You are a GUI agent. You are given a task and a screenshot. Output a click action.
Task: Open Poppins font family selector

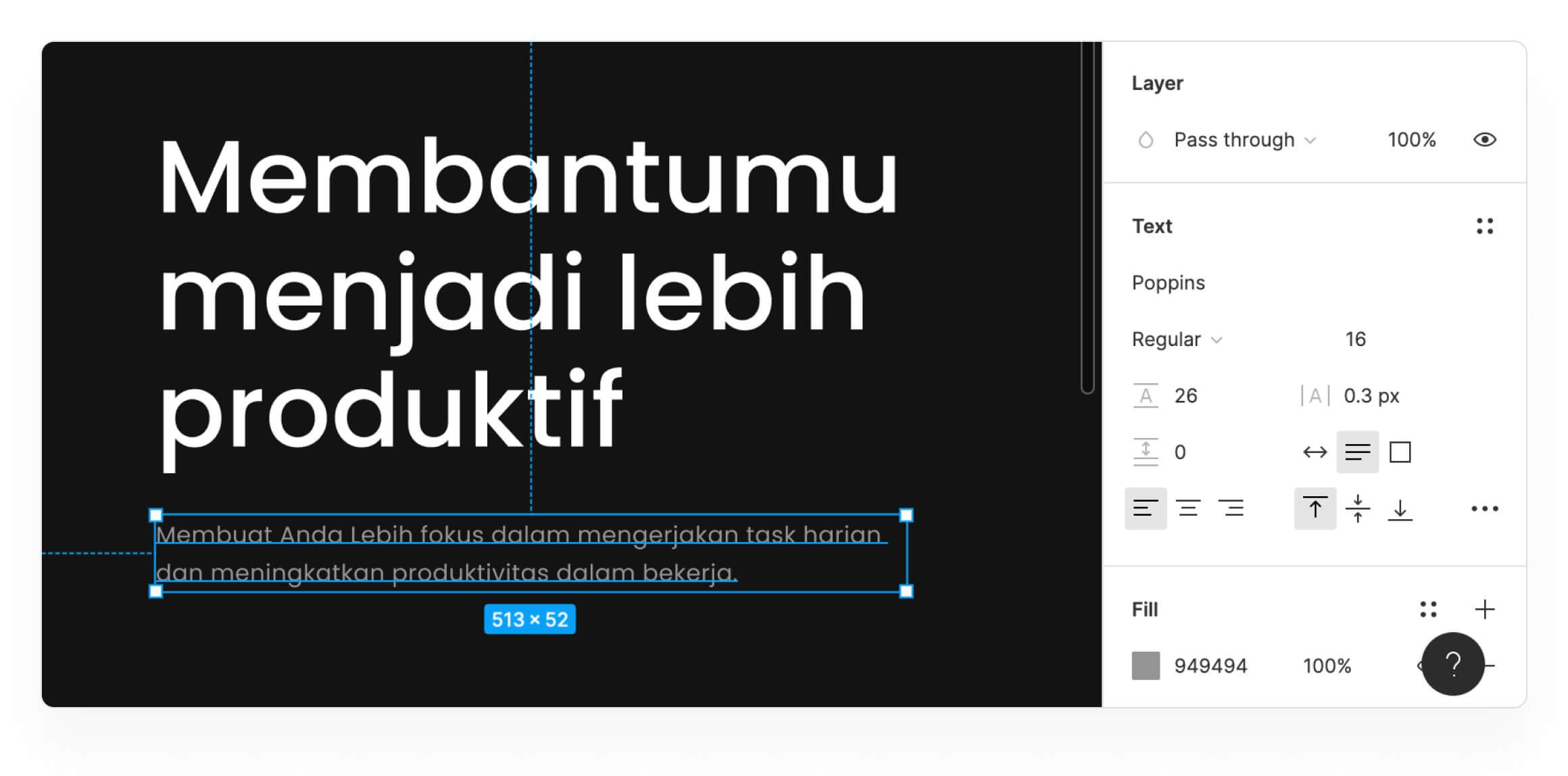1169,283
